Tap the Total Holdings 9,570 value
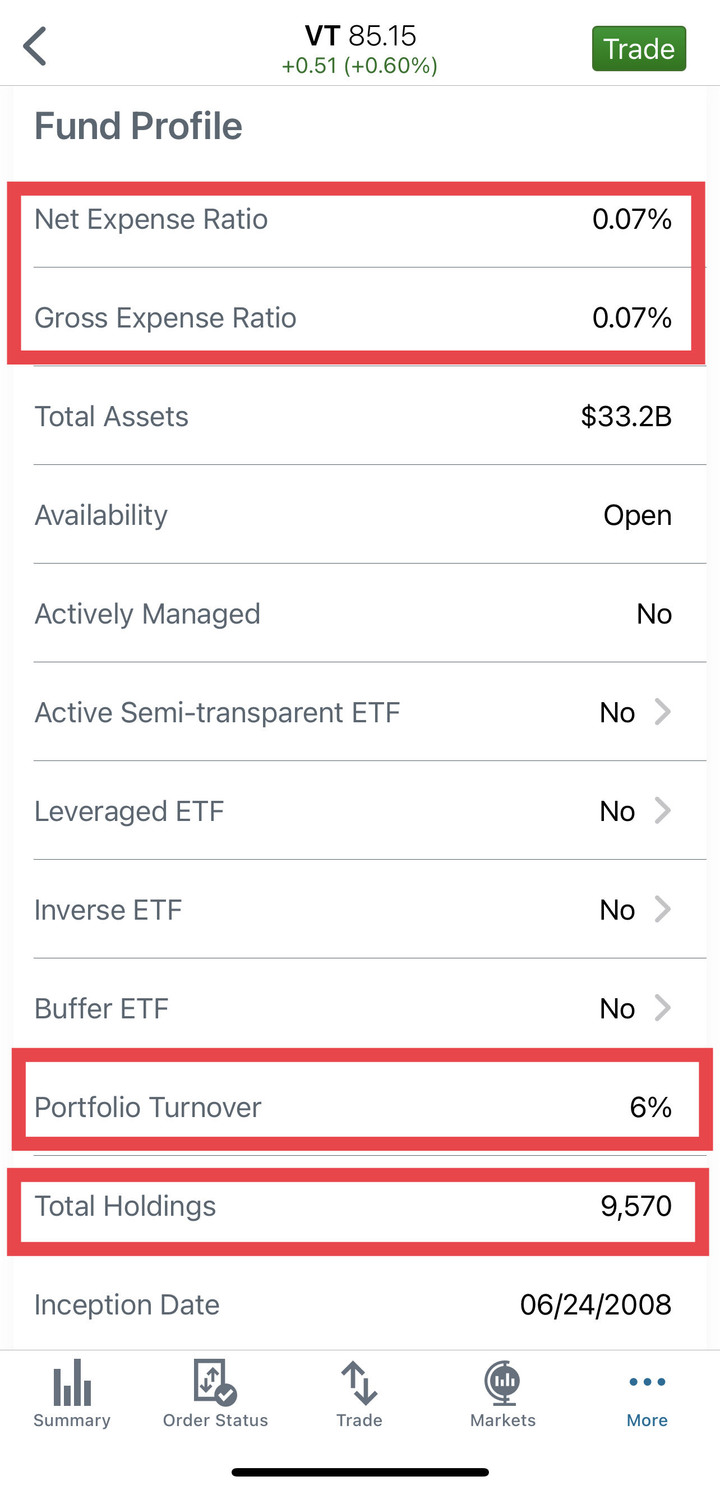Screen dimensions: 720x1490 tap(636, 1206)
